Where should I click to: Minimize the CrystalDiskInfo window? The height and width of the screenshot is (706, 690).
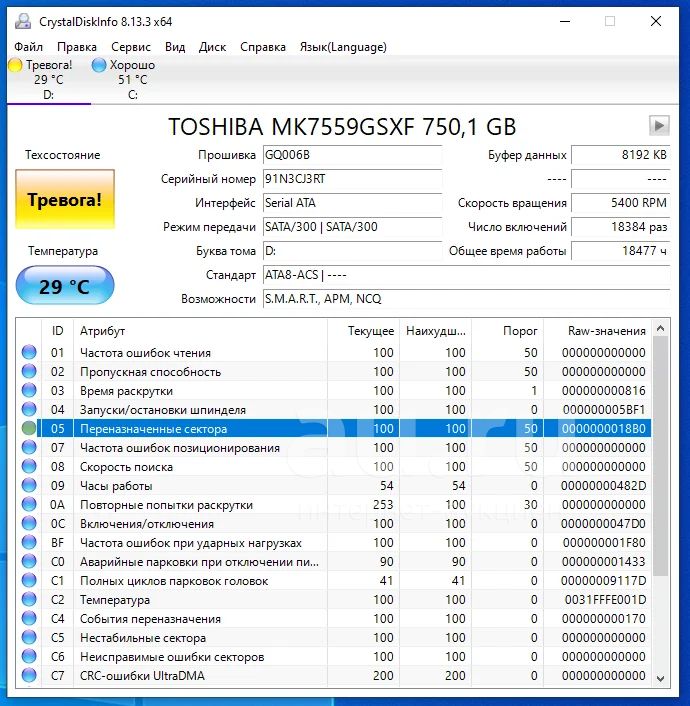tap(565, 21)
